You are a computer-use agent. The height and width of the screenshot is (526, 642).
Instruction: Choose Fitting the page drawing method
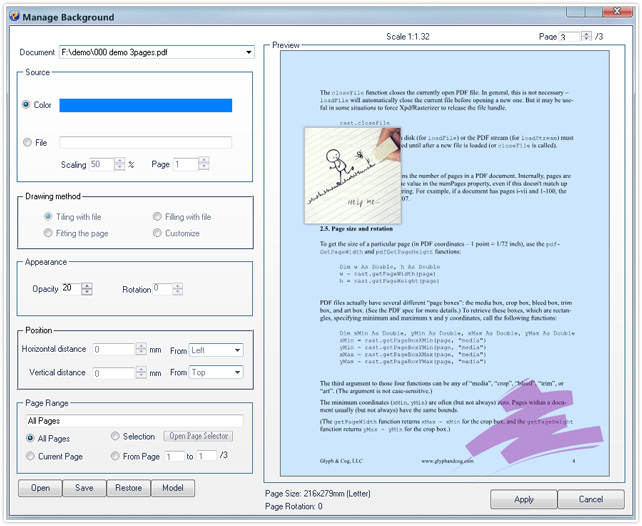48,233
